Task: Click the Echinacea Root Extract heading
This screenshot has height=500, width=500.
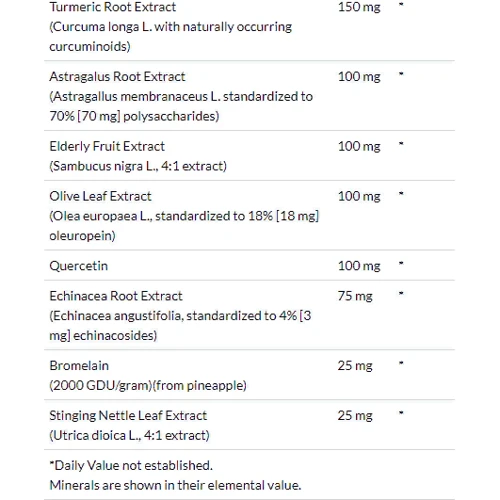Action: (116, 296)
